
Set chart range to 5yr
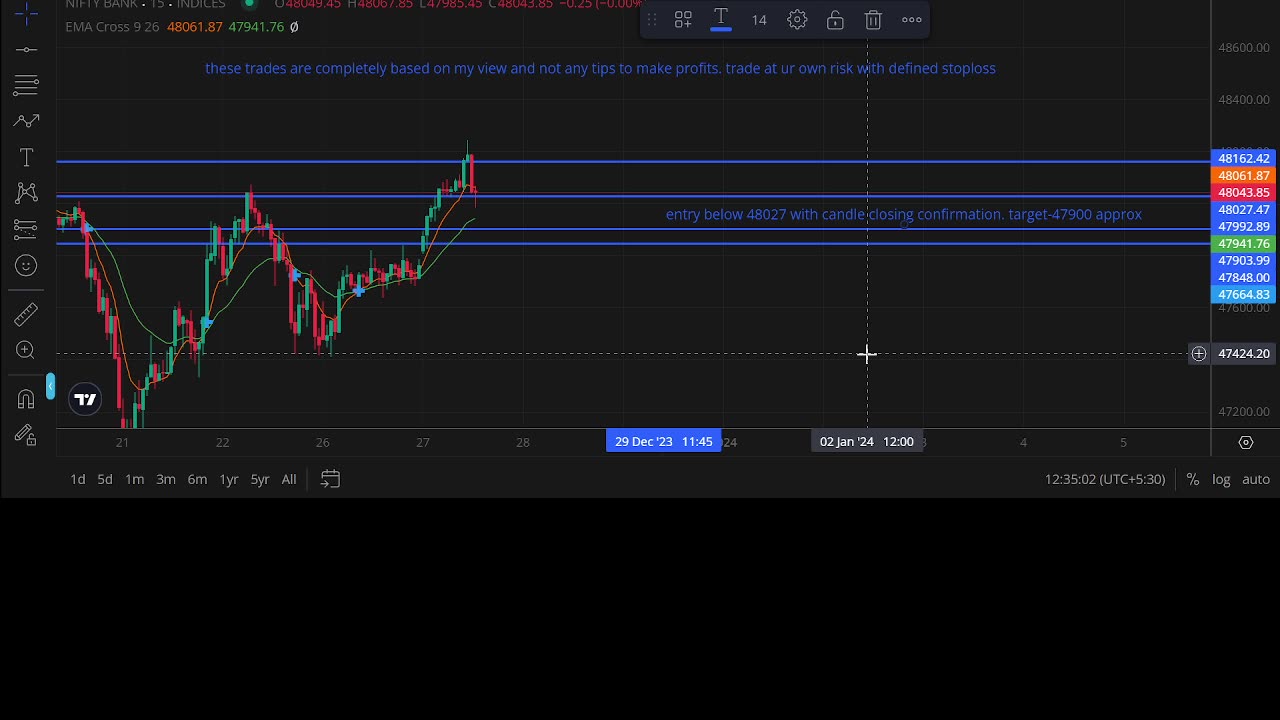click(x=260, y=479)
